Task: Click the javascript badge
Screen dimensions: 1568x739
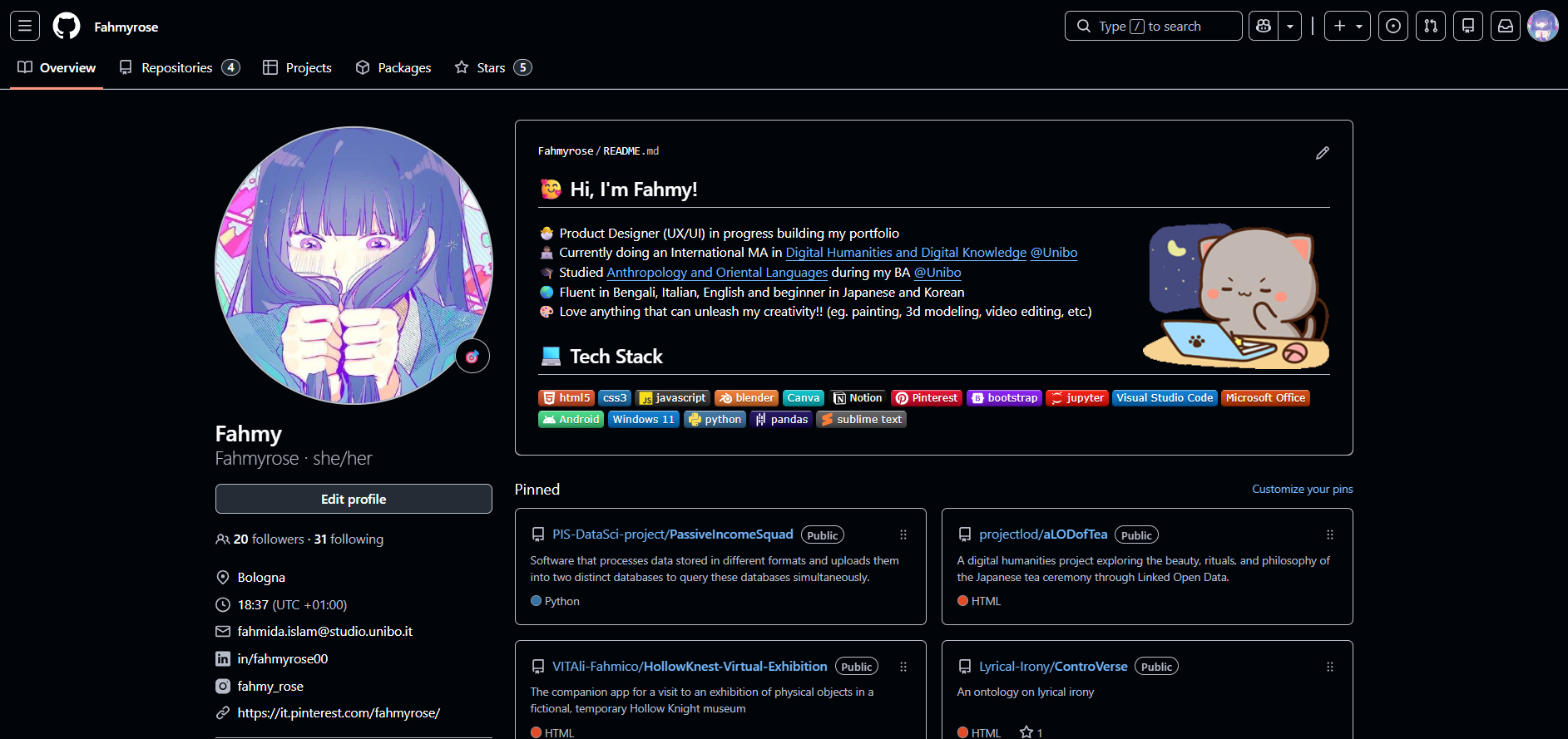Action: (672, 397)
